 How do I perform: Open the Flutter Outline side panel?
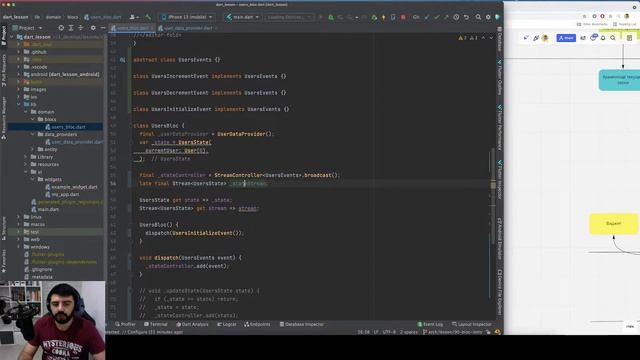(499, 78)
